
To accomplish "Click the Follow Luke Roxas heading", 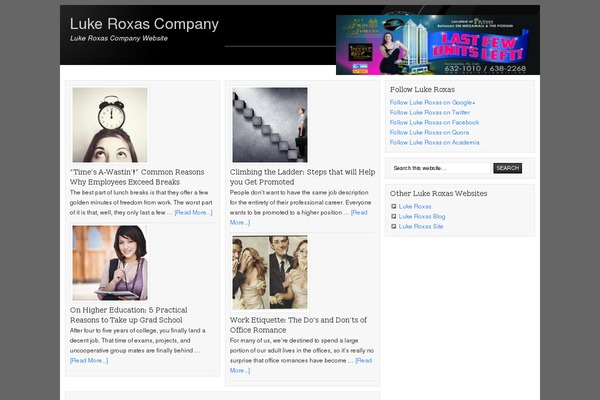I will 422,89.
